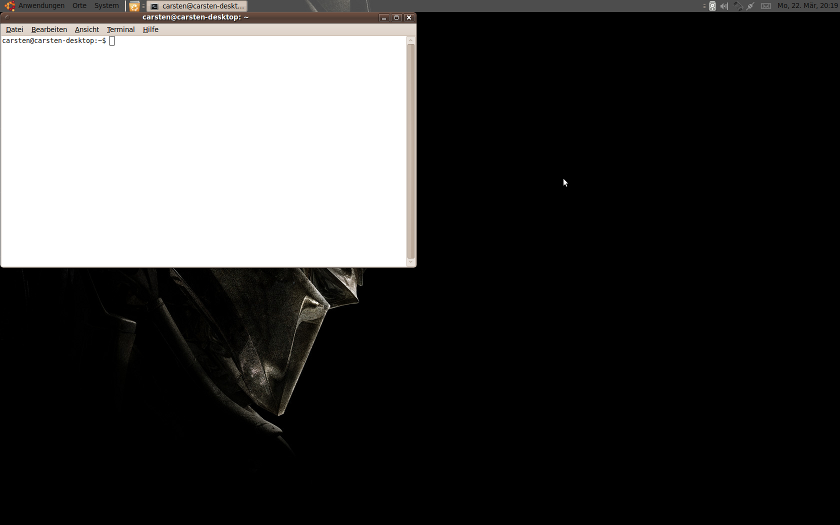Image resolution: width=840 pixels, height=525 pixels.
Task: Open the Hilfe menu
Action: point(151,30)
